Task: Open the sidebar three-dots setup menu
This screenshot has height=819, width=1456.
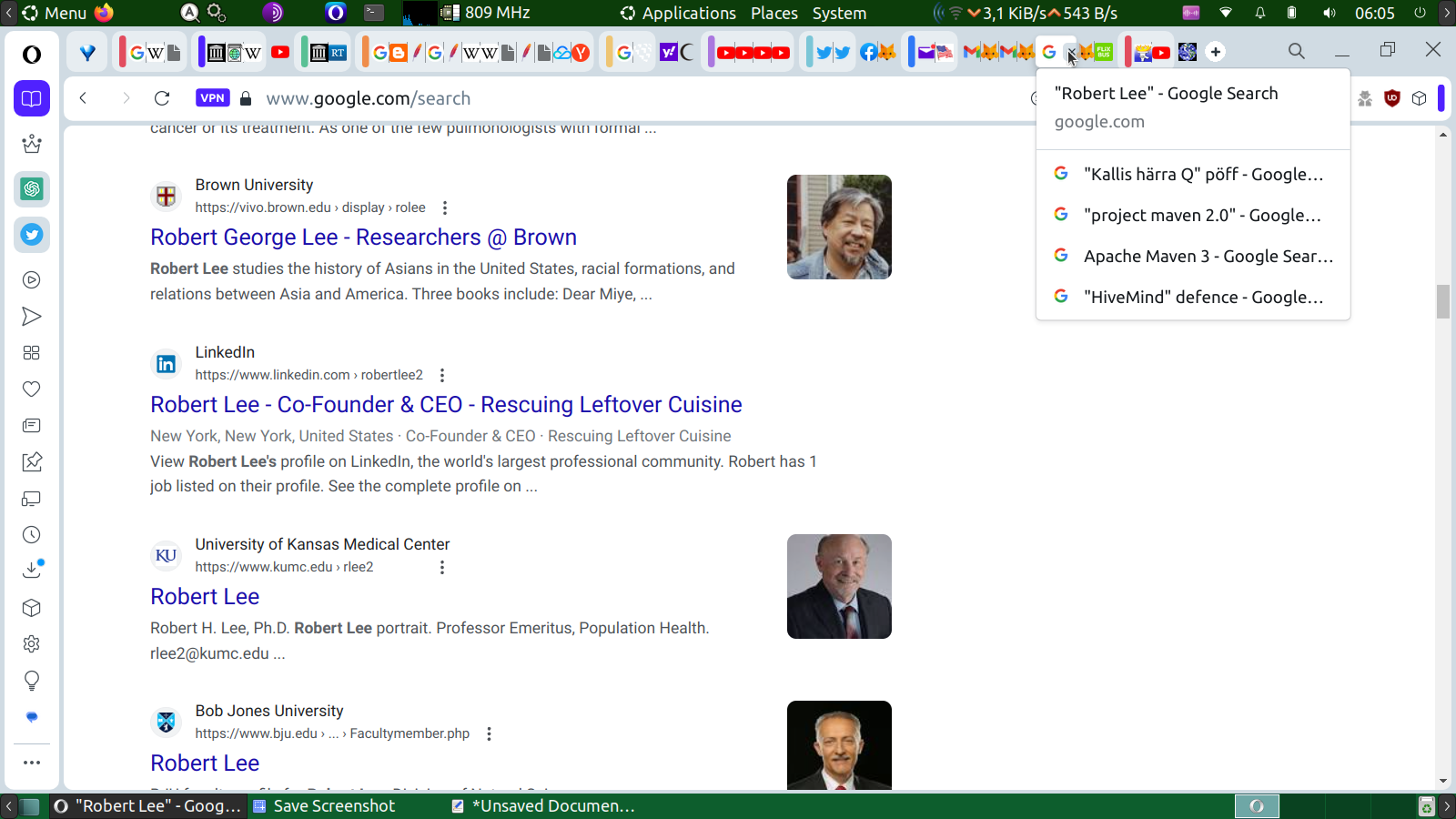Action: point(32,763)
